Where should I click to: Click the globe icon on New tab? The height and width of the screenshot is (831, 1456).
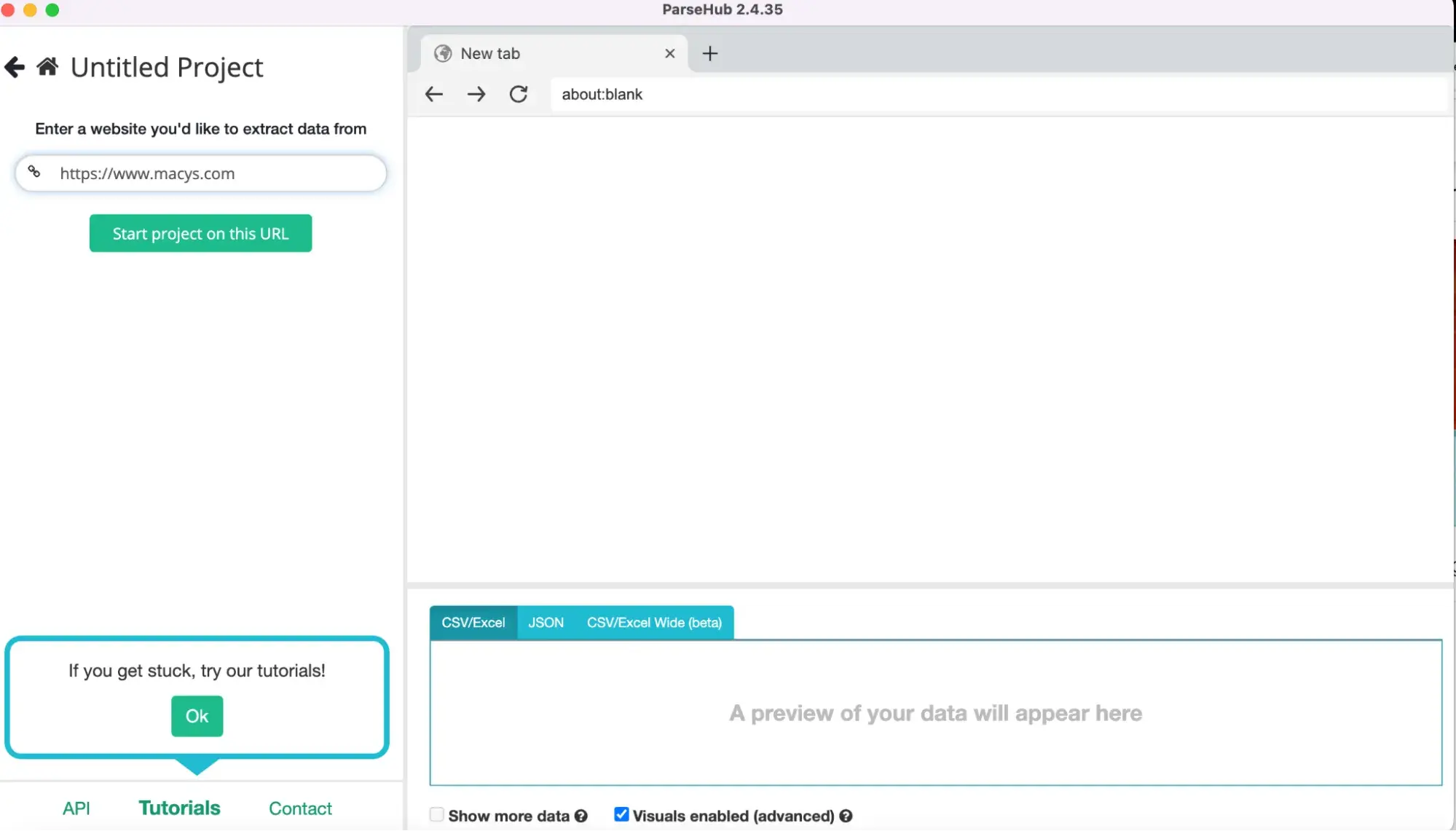443,53
